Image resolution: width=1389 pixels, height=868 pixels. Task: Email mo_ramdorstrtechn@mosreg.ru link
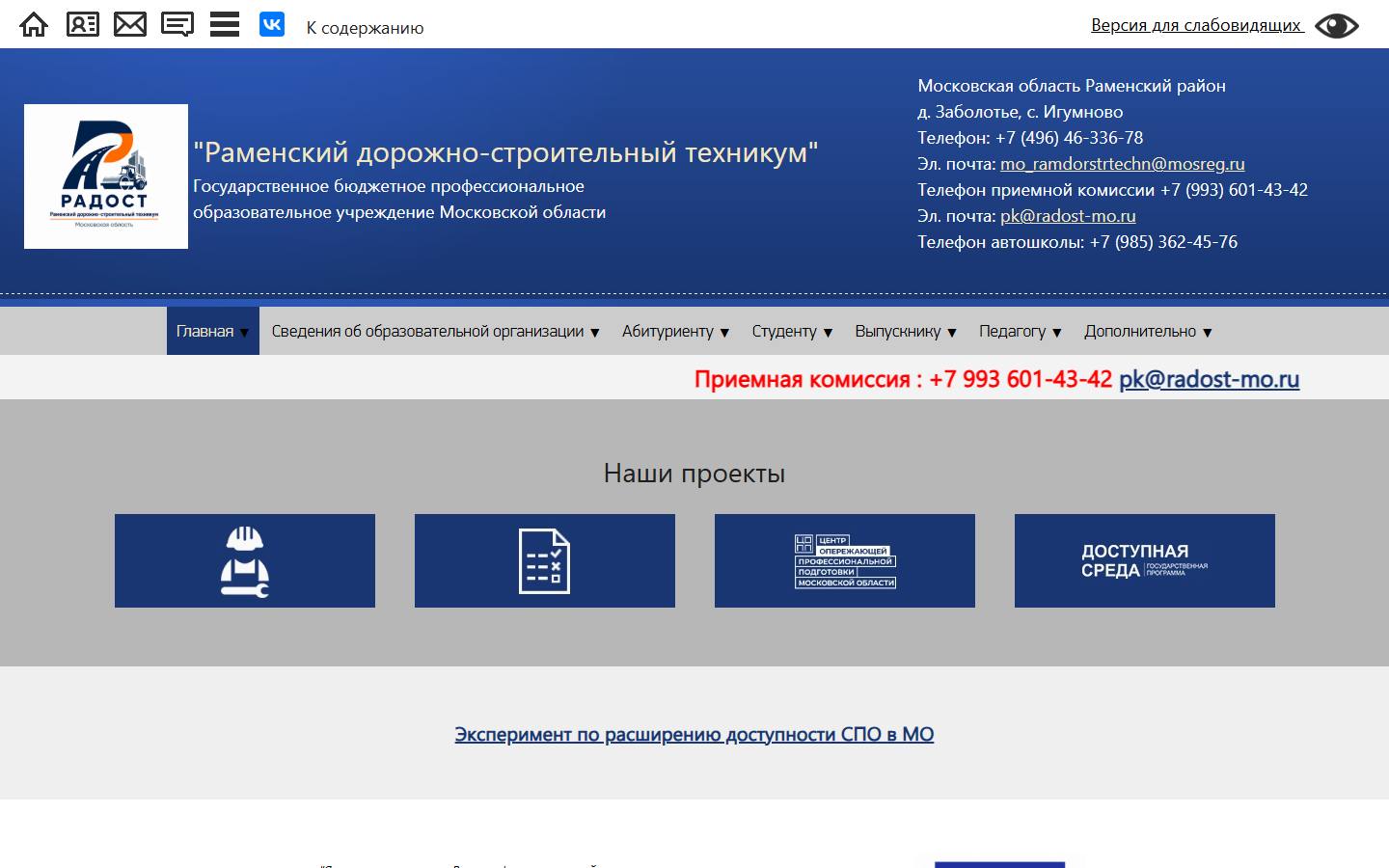click(x=1123, y=164)
